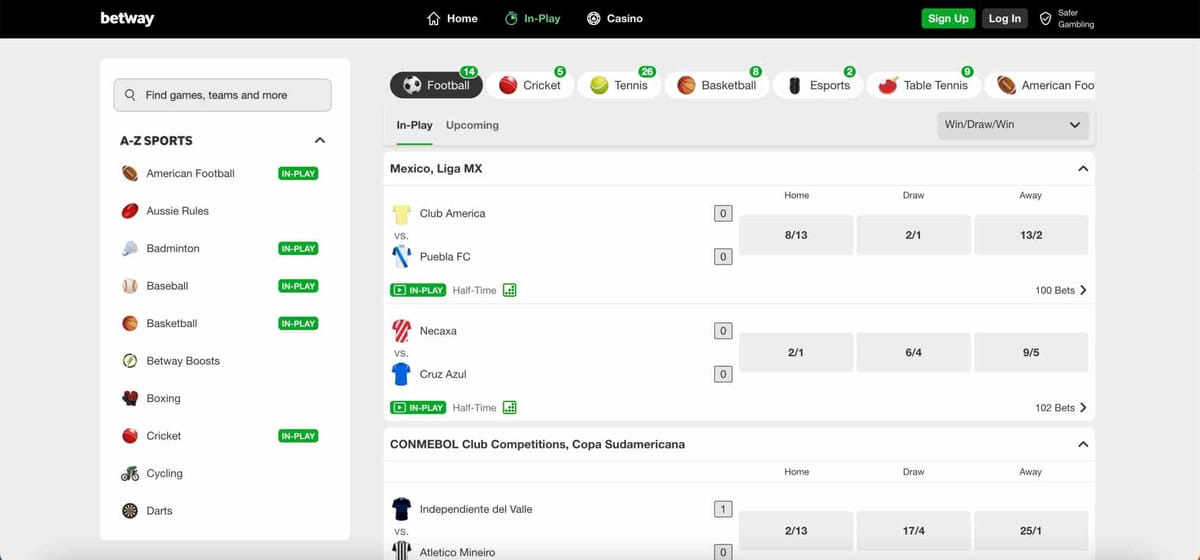Click Atletico Mineiro striped jersey icon
Image resolution: width=1200 pixels, height=560 pixels.
click(401, 551)
